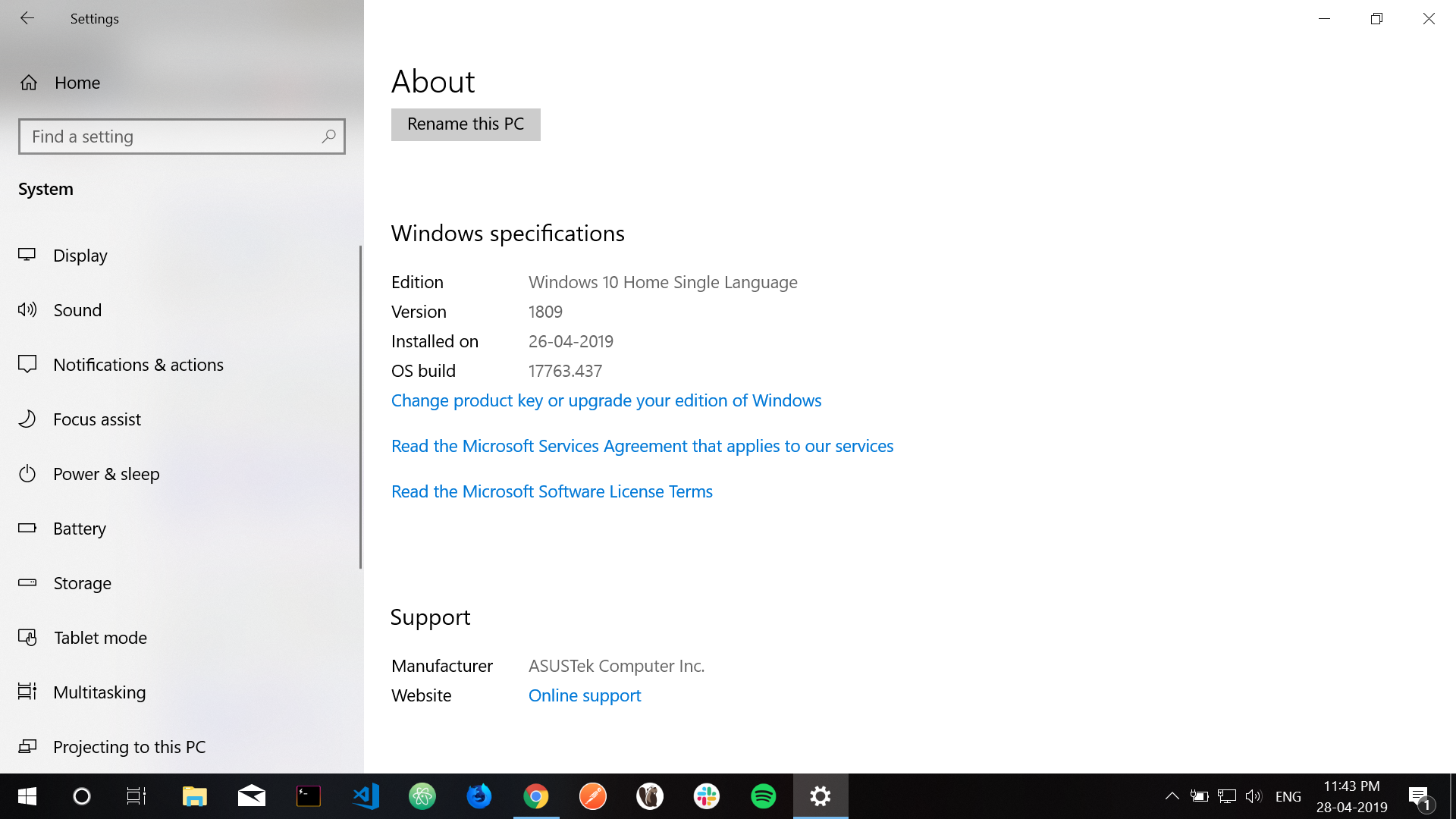This screenshot has height=819, width=1456.
Task: Open Projecting to this PC settings
Action: pos(112,747)
